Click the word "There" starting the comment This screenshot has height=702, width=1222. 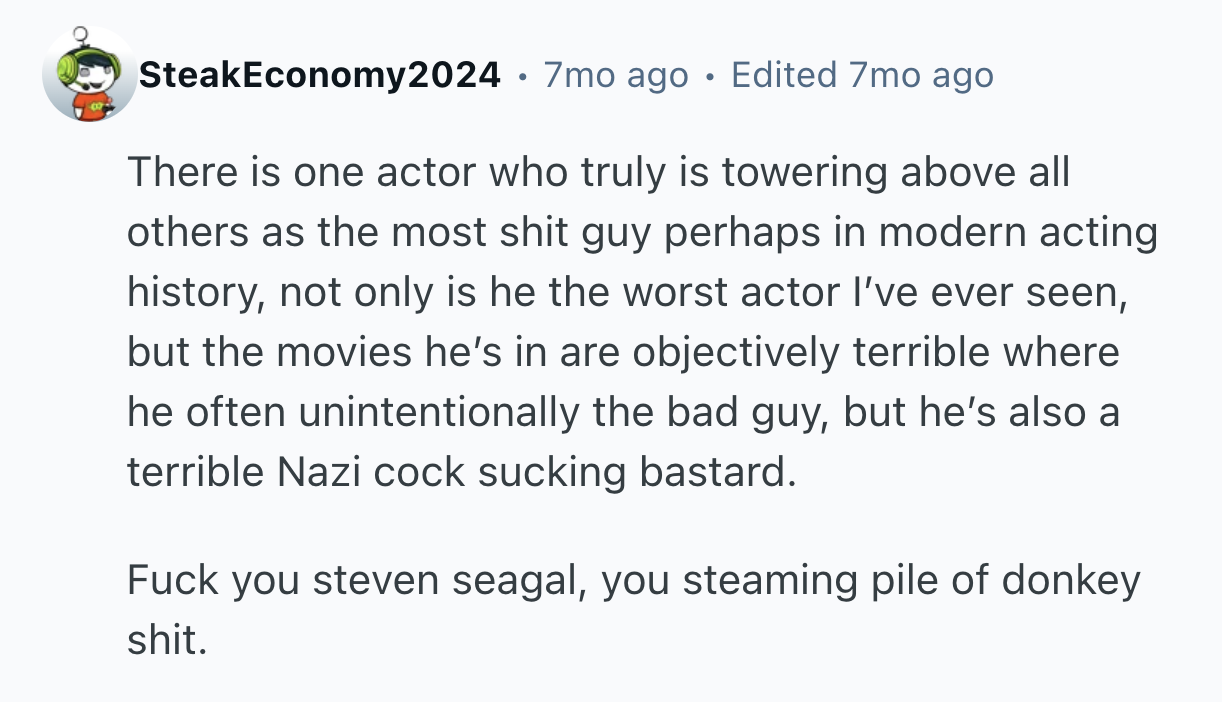176,174
